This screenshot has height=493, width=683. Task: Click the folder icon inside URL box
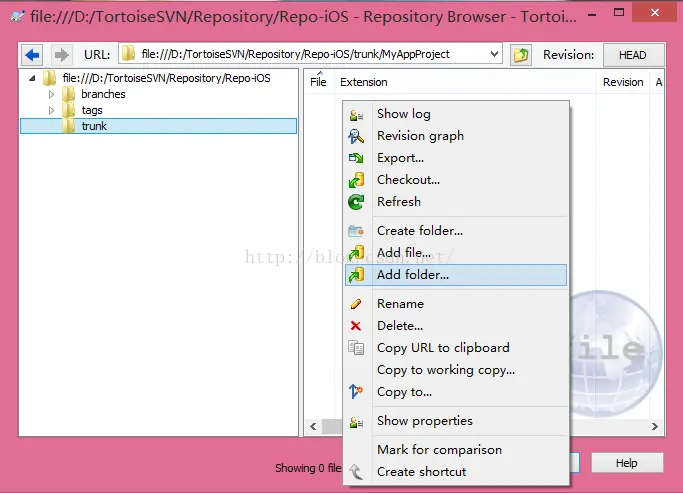[x=128, y=54]
